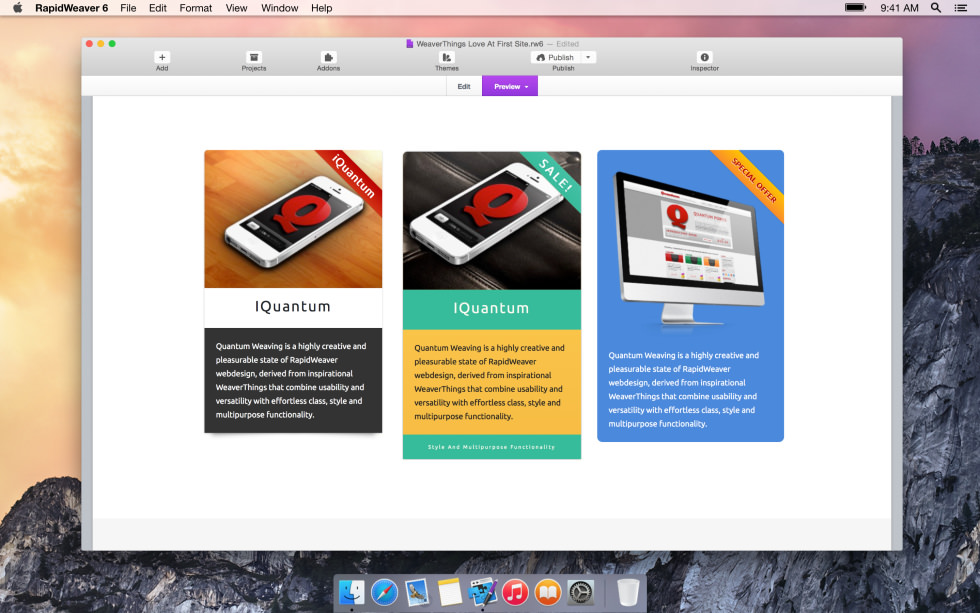Viewport: 980px width, 613px height.
Task: Click the wooden background iPhone image
Action: click(293, 219)
